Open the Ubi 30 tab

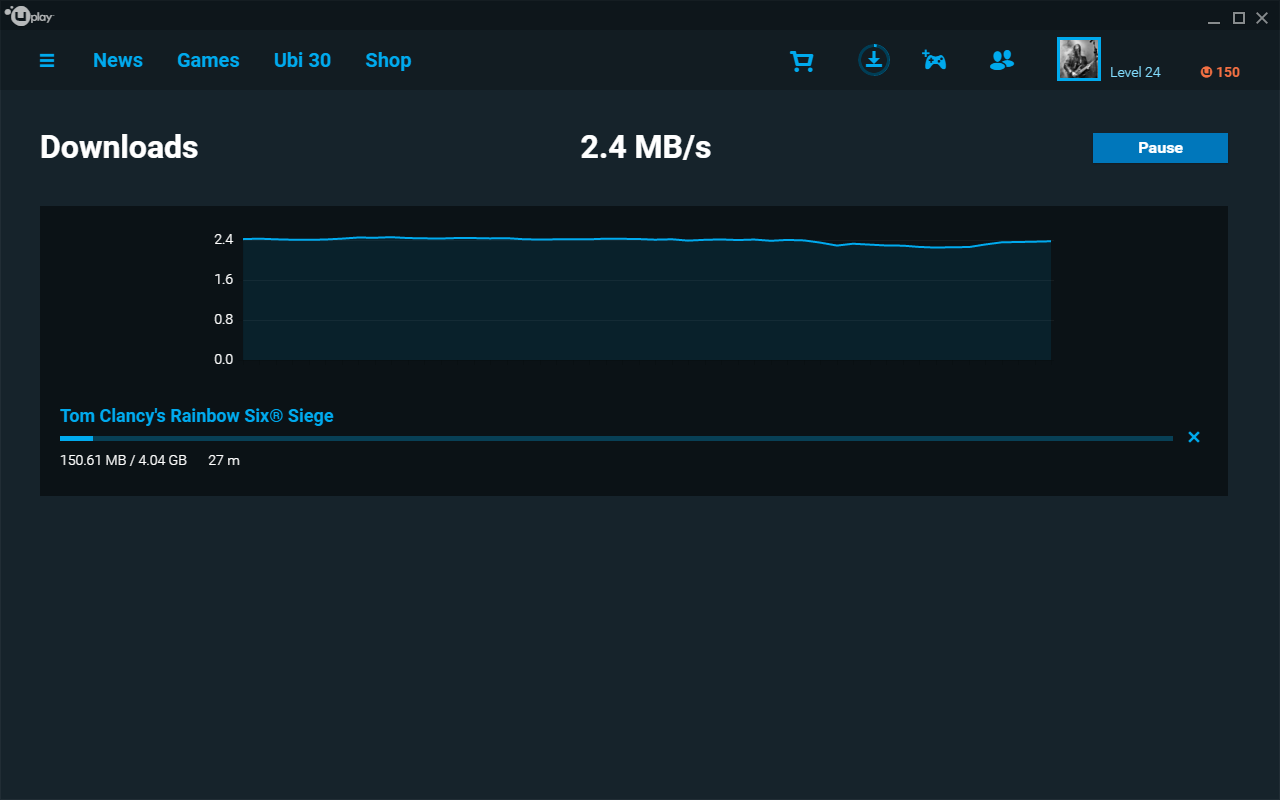(302, 60)
